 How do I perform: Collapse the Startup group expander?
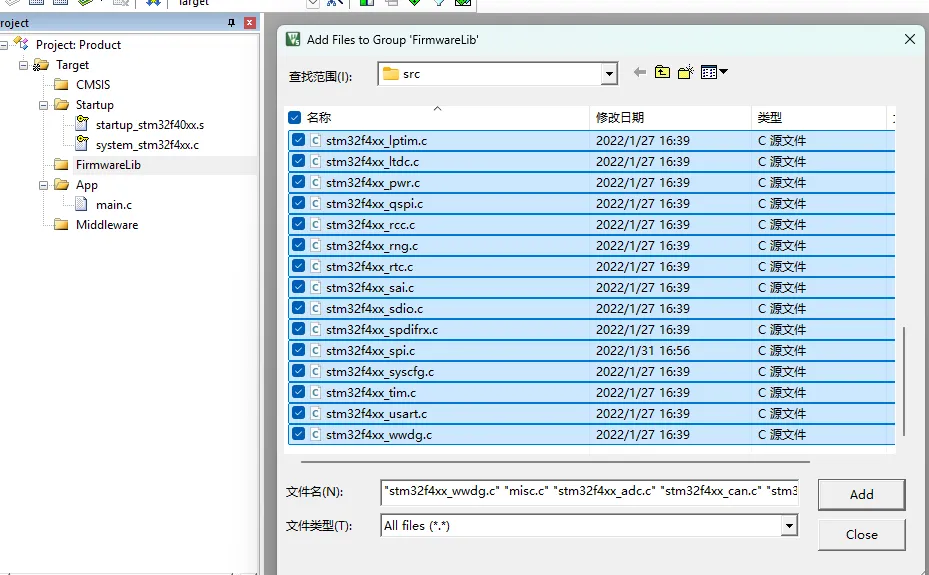43,105
